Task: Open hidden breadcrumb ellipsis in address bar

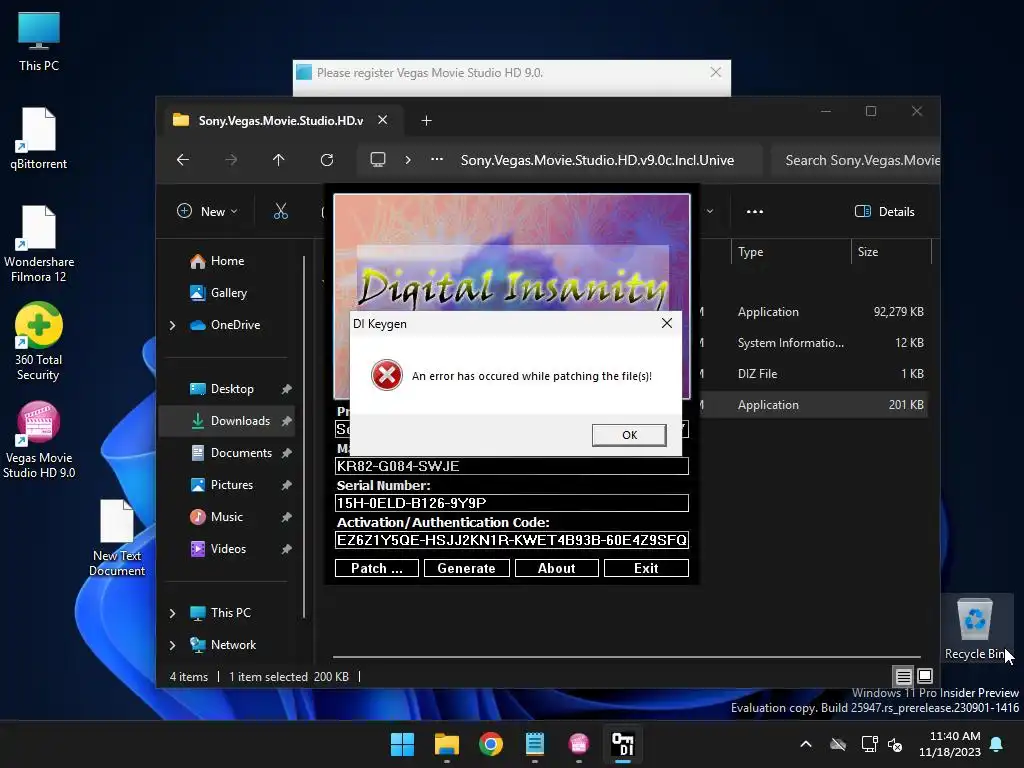Action: pyautogui.click(x=437, y=159)
